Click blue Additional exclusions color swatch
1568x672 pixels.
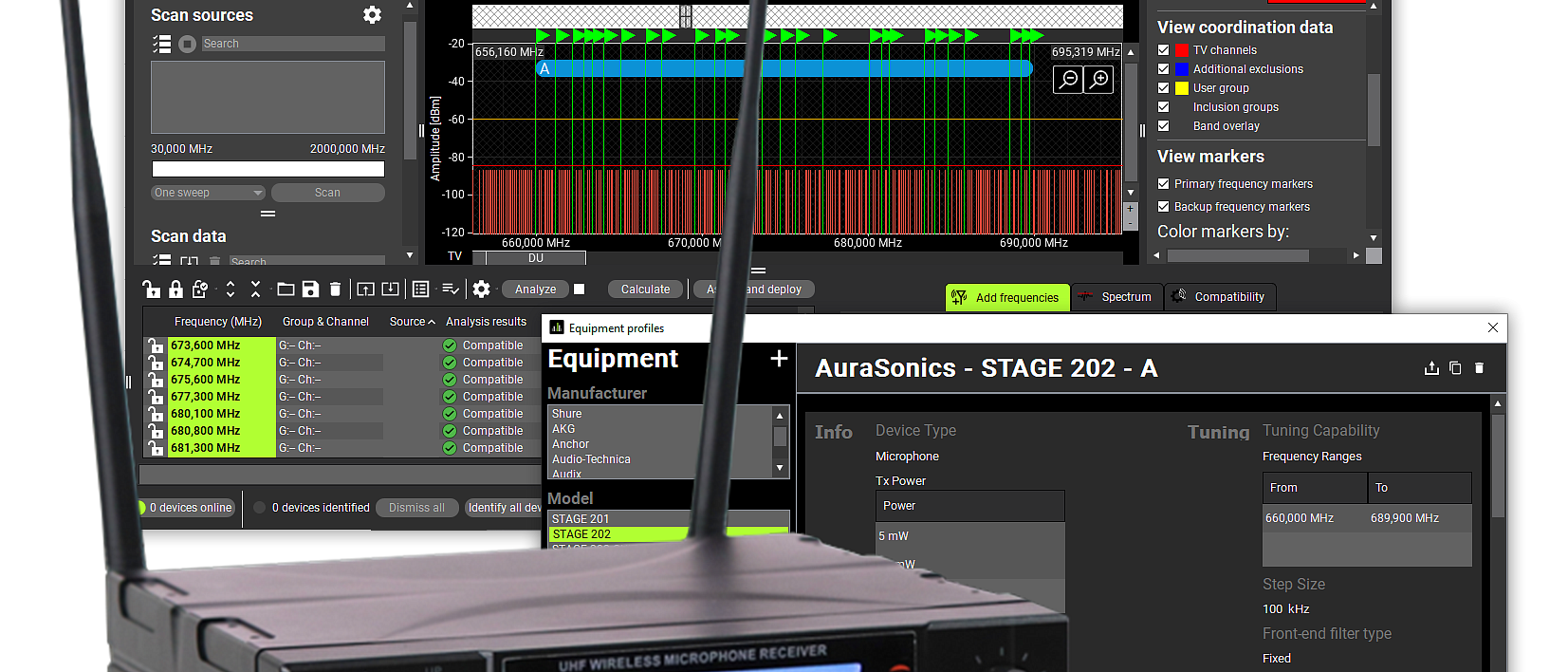tap(1182, 69)
